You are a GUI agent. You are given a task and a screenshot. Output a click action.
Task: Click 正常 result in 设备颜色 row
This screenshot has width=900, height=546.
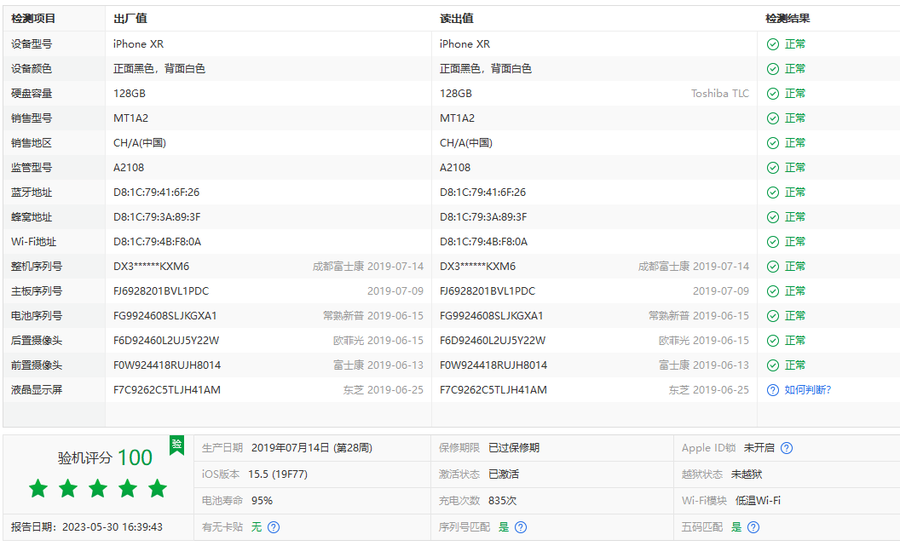(x=795, y=69)
